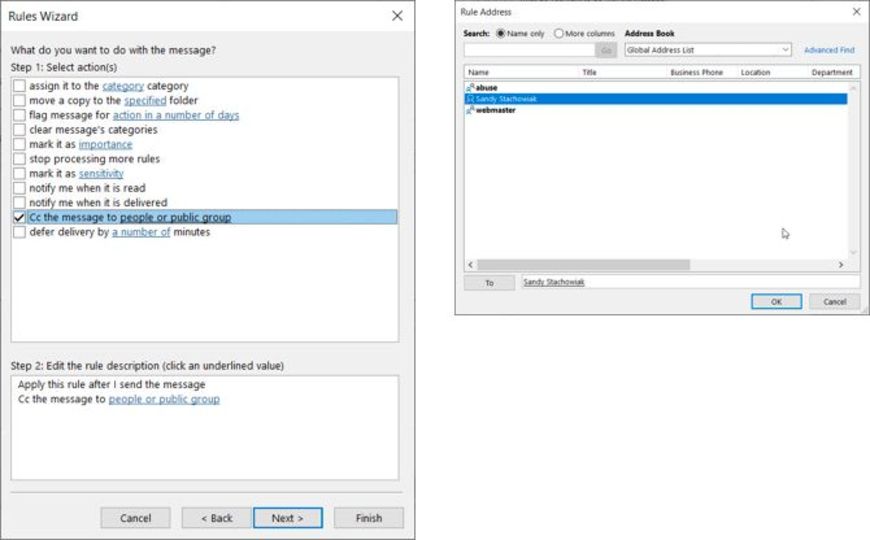Click OK in Rule Address dialog

(776, 301)
